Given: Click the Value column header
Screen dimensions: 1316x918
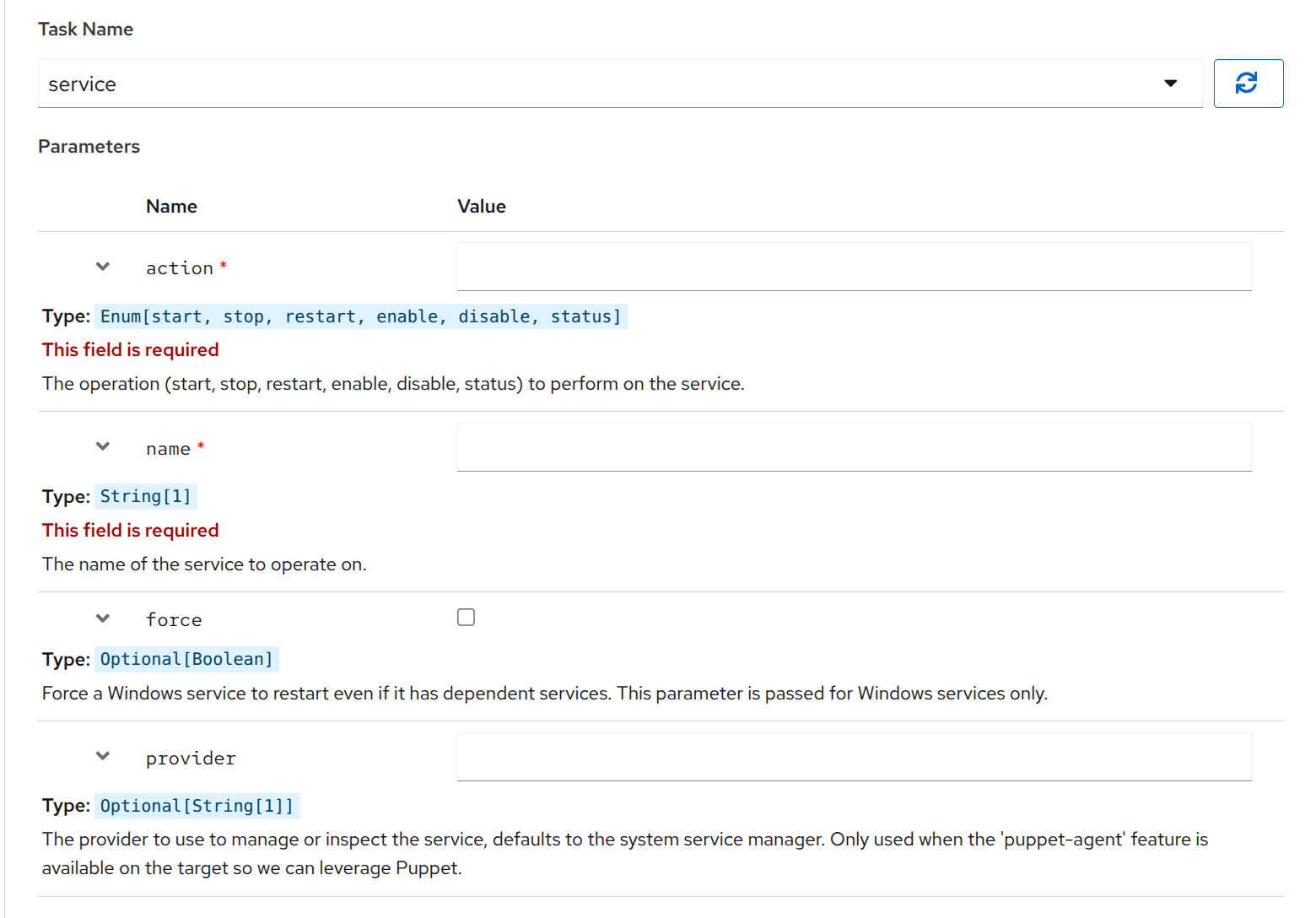Looking at the screenshot, I should click(482, 205).
